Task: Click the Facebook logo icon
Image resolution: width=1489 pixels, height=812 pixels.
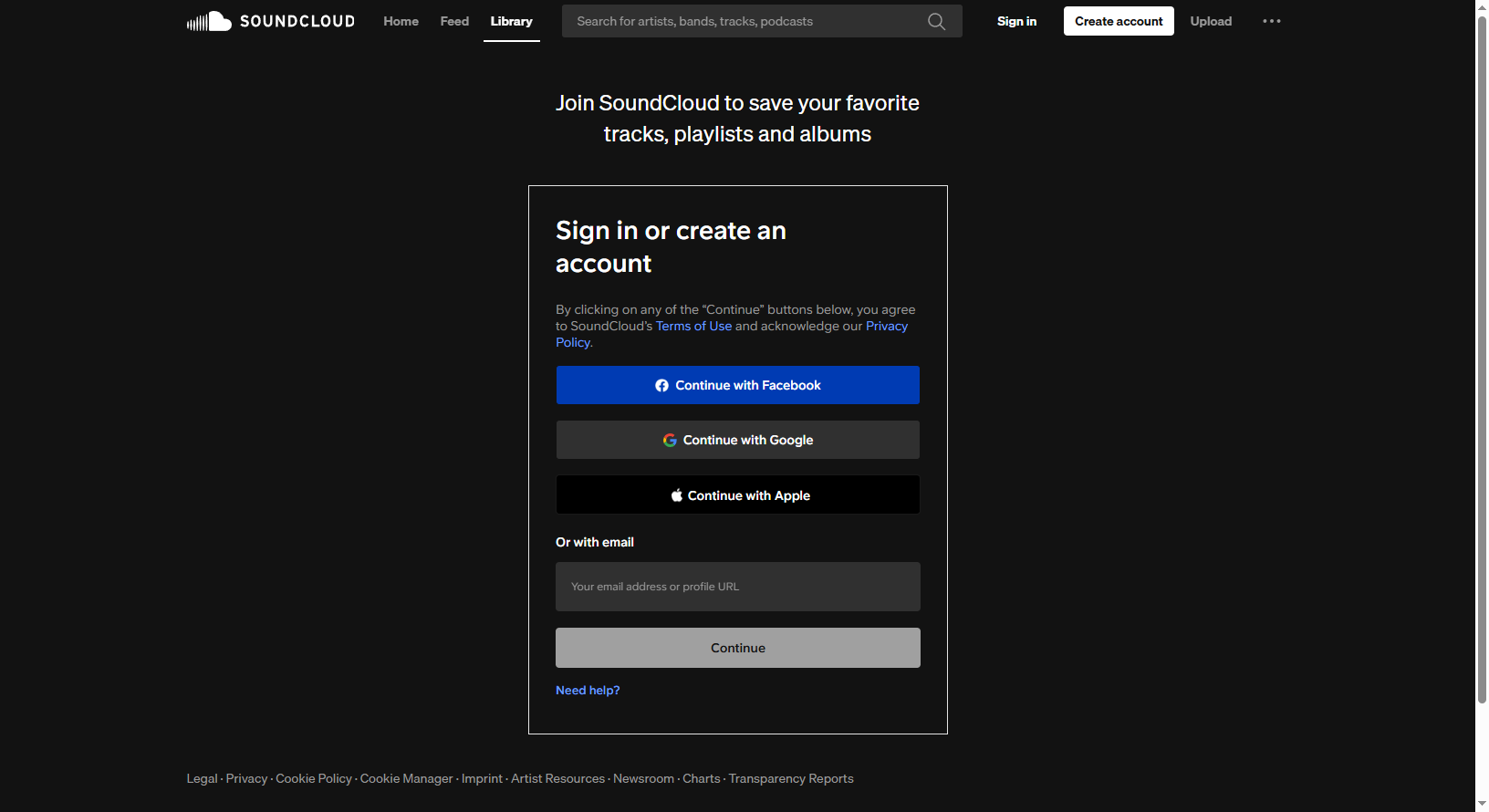Action: tap(661, 386)
